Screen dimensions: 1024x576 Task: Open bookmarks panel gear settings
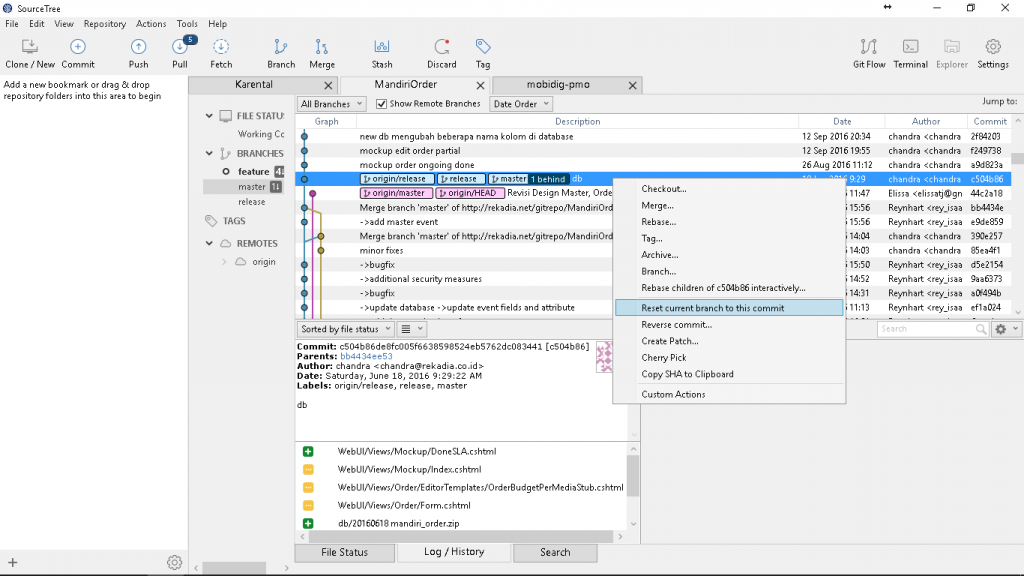coord(174,562)
